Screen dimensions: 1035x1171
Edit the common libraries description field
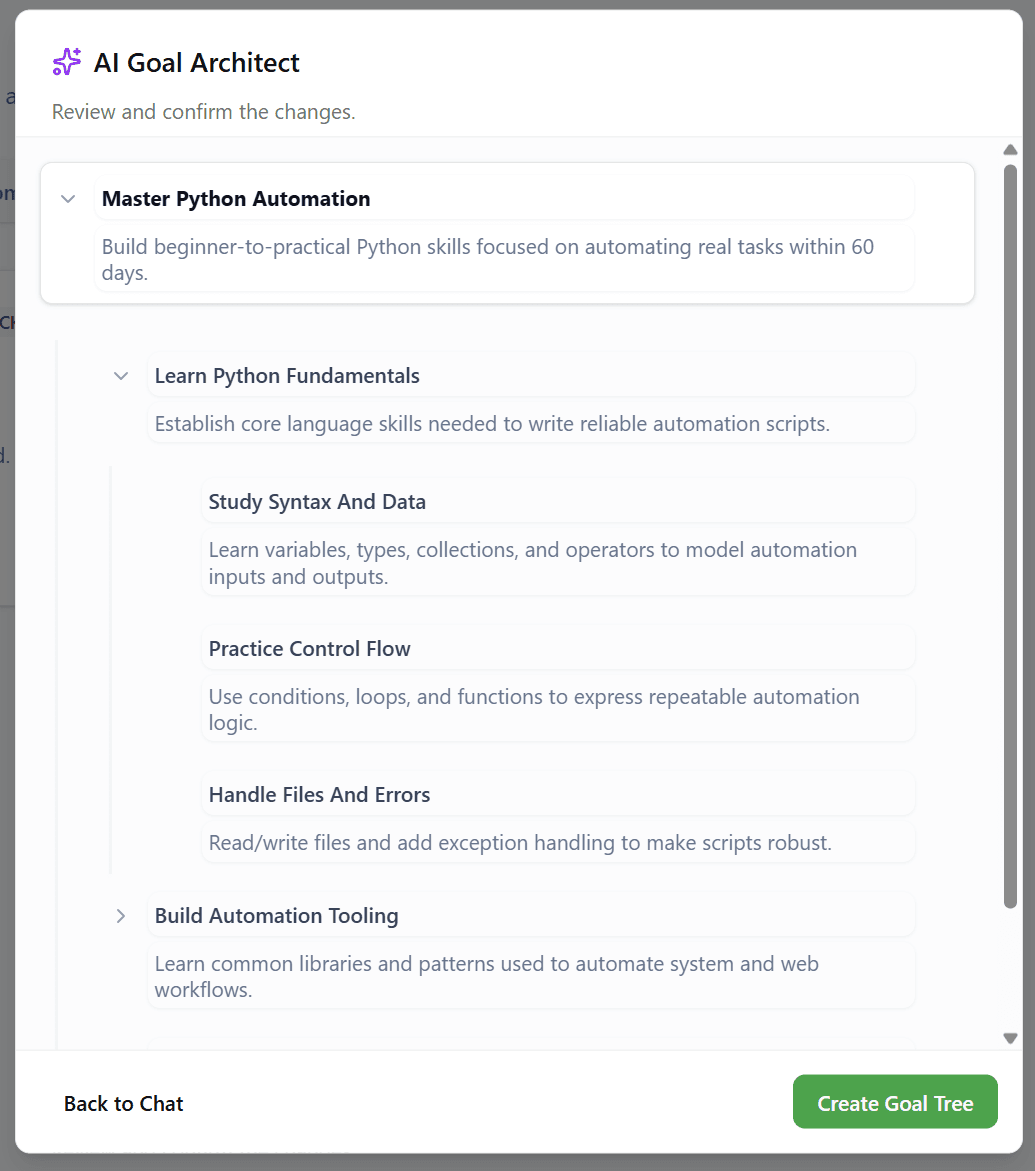tap(530, 976)
